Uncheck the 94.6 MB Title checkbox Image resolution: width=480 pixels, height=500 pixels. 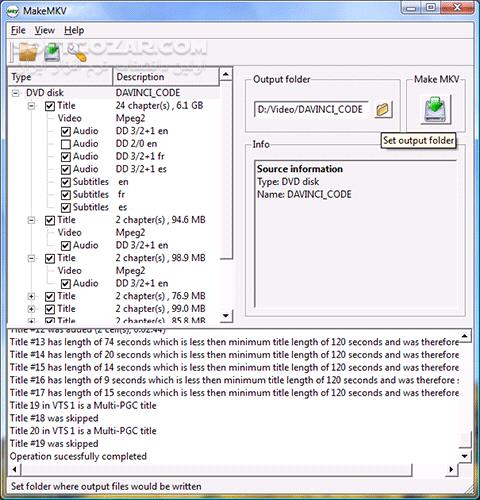coord(50,221)
